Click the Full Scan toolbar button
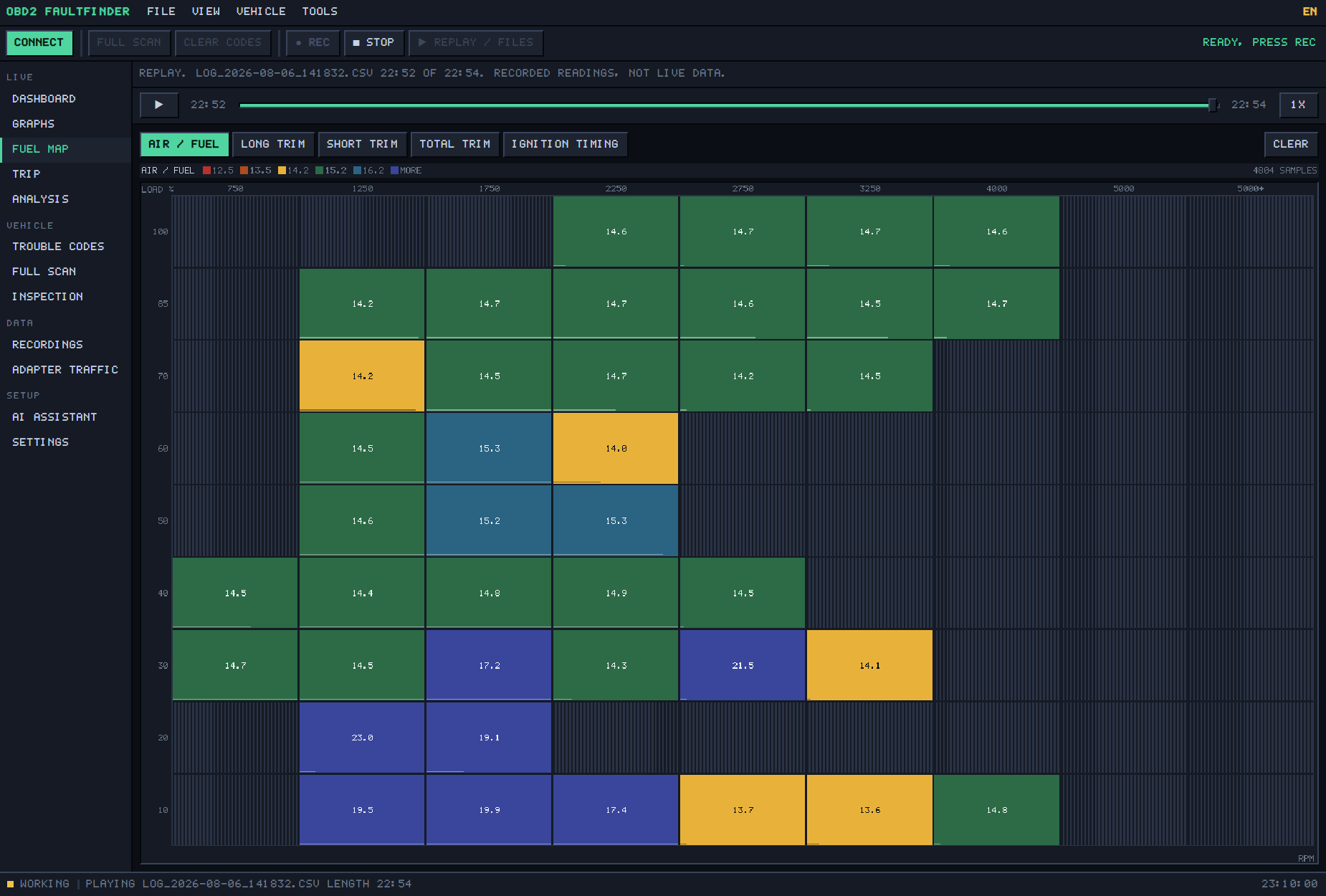Image resolution: width=1326 pixels, height=896 pixels. [x=129, y=43]
